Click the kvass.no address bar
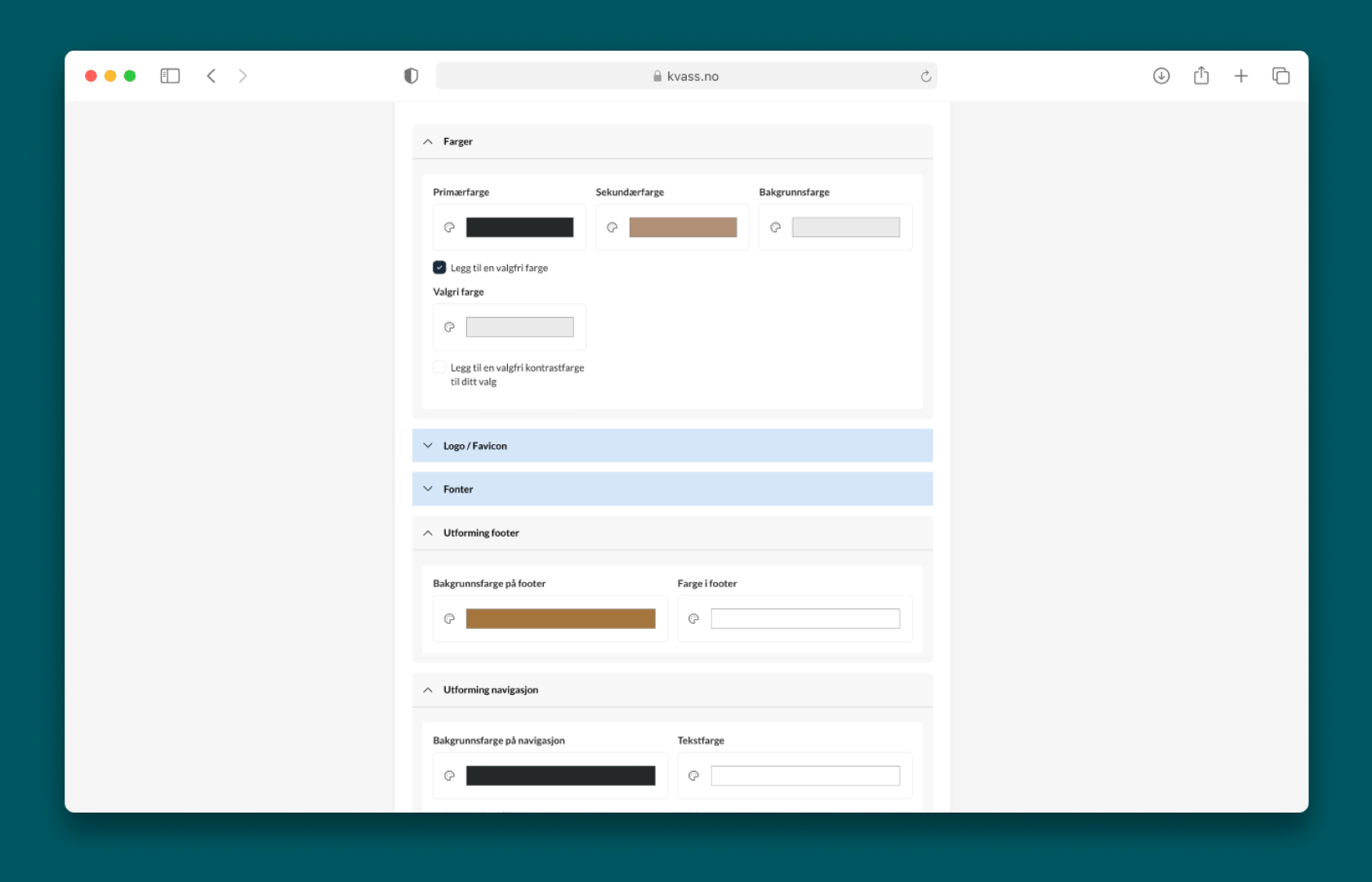Viewport: 1372px width, 882px height. 686,76
